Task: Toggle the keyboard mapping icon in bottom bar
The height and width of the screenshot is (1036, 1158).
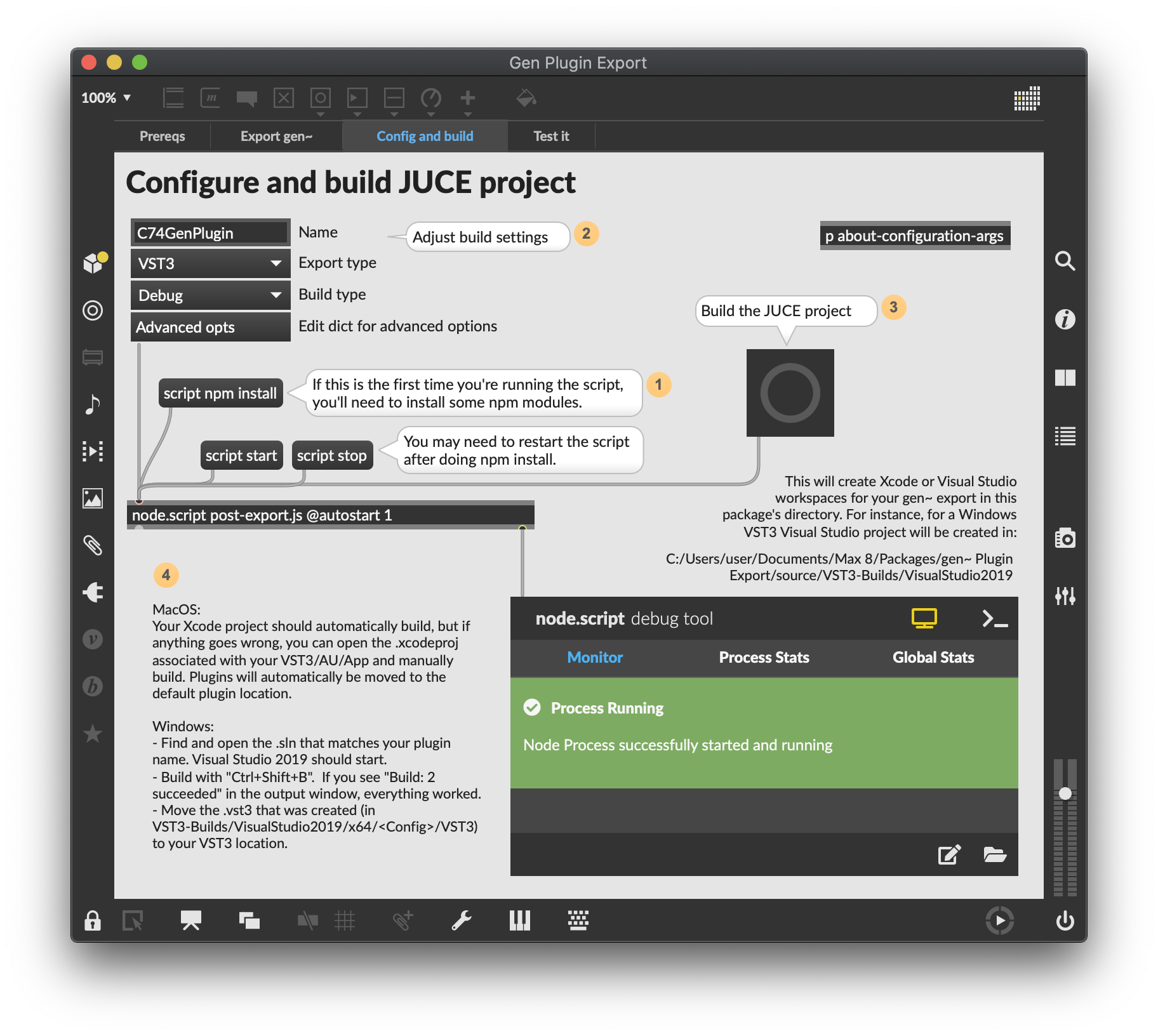Action: [x=578, y=920]
